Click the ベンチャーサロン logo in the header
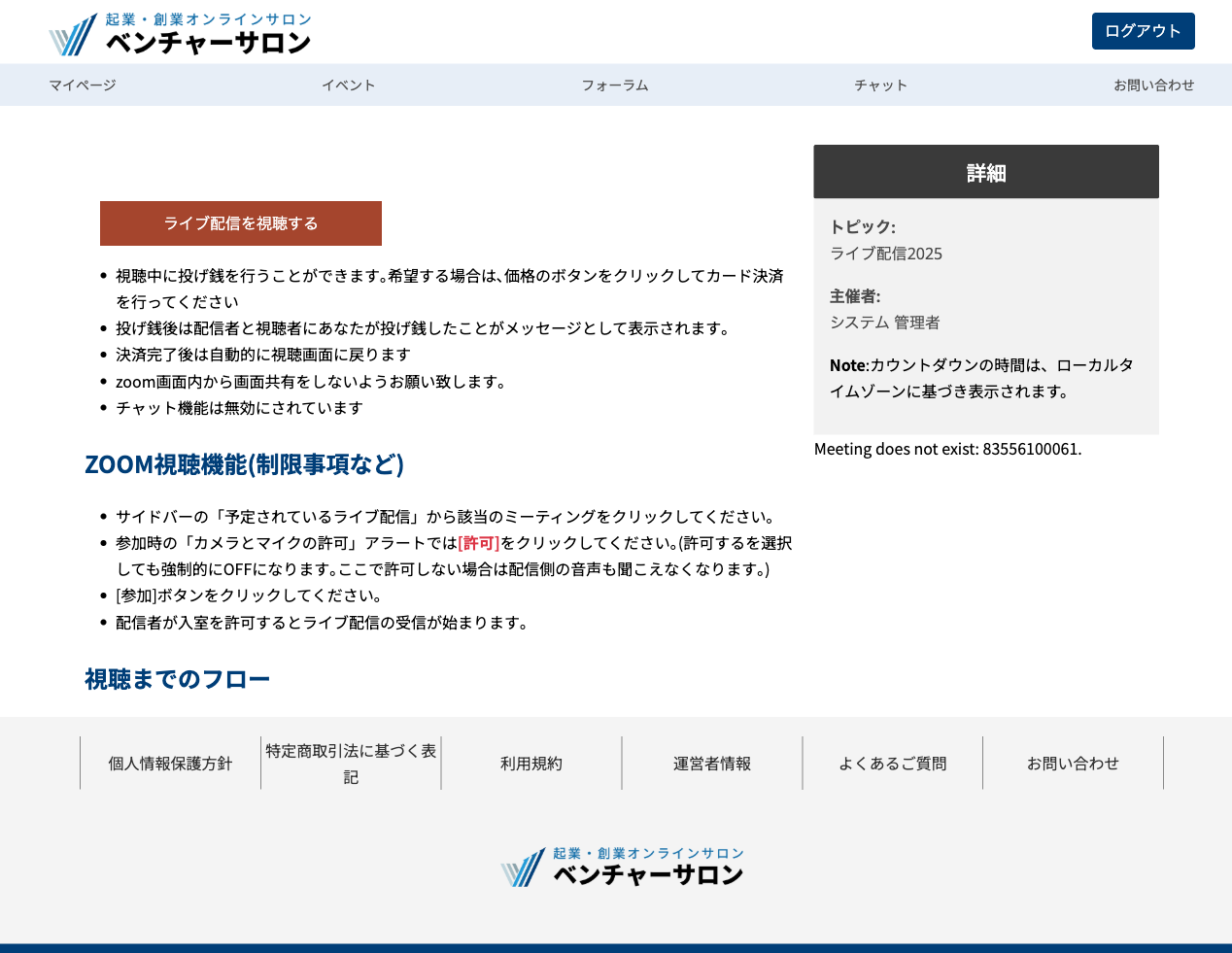 (x=180, y=32)
